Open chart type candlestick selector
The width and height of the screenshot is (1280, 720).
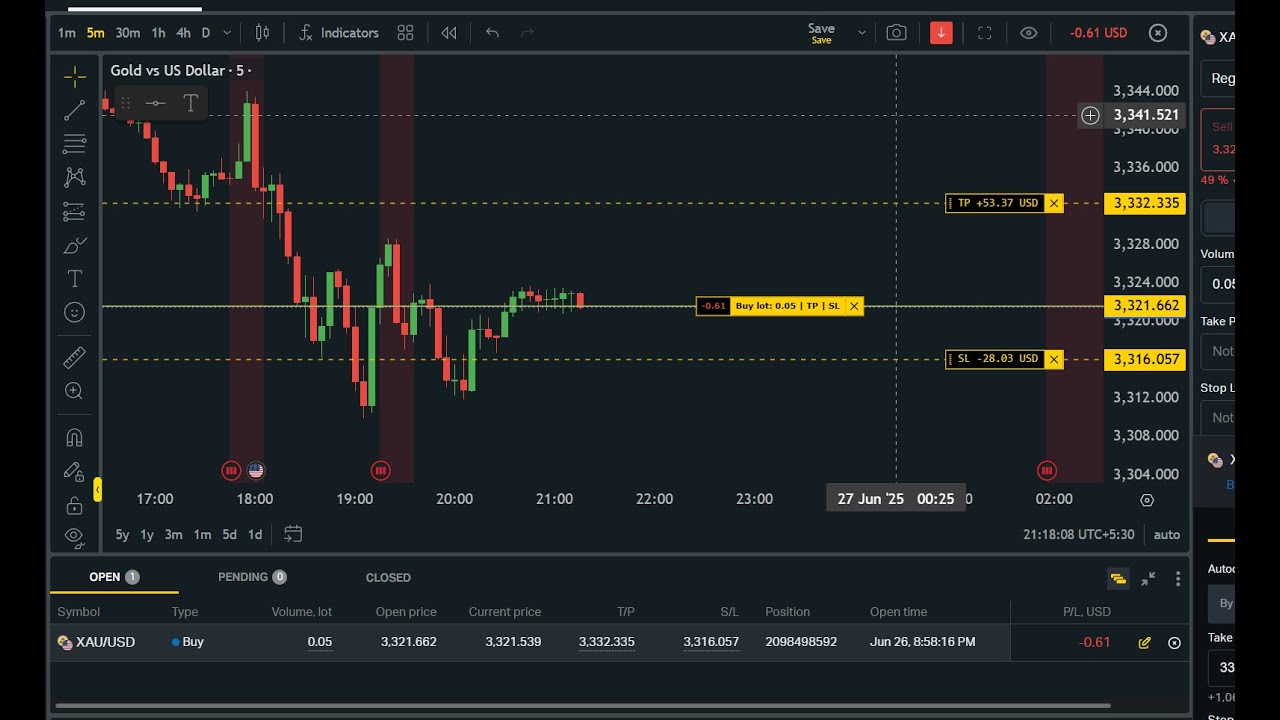tap(262, 33)
